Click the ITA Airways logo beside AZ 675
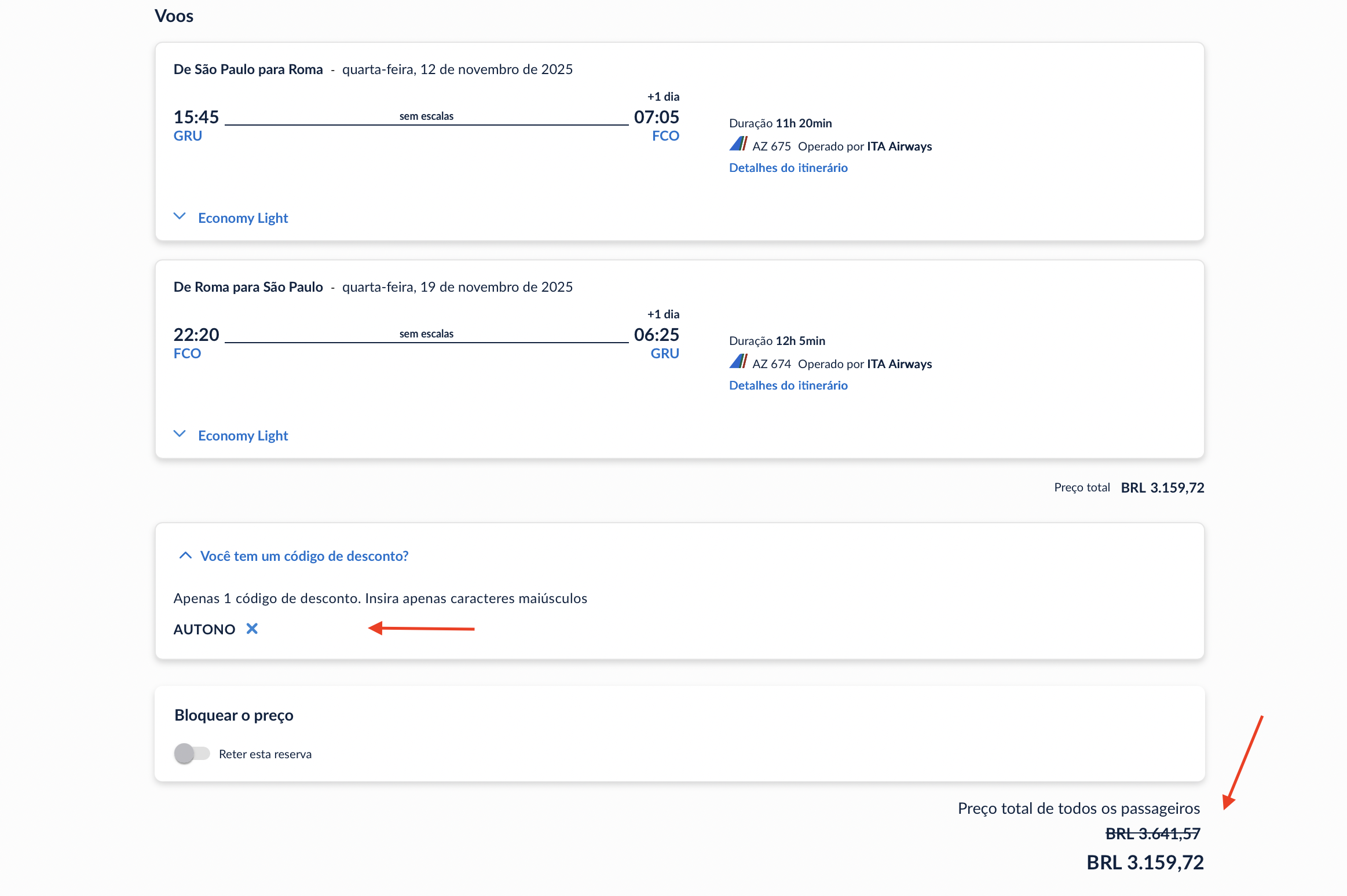The width and height of the screenshot is (1347, 896). coord(738,144)
